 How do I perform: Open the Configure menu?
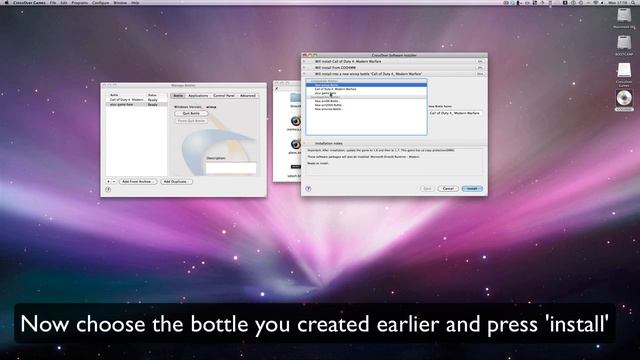pyautogui.click(x=100, y=2)
